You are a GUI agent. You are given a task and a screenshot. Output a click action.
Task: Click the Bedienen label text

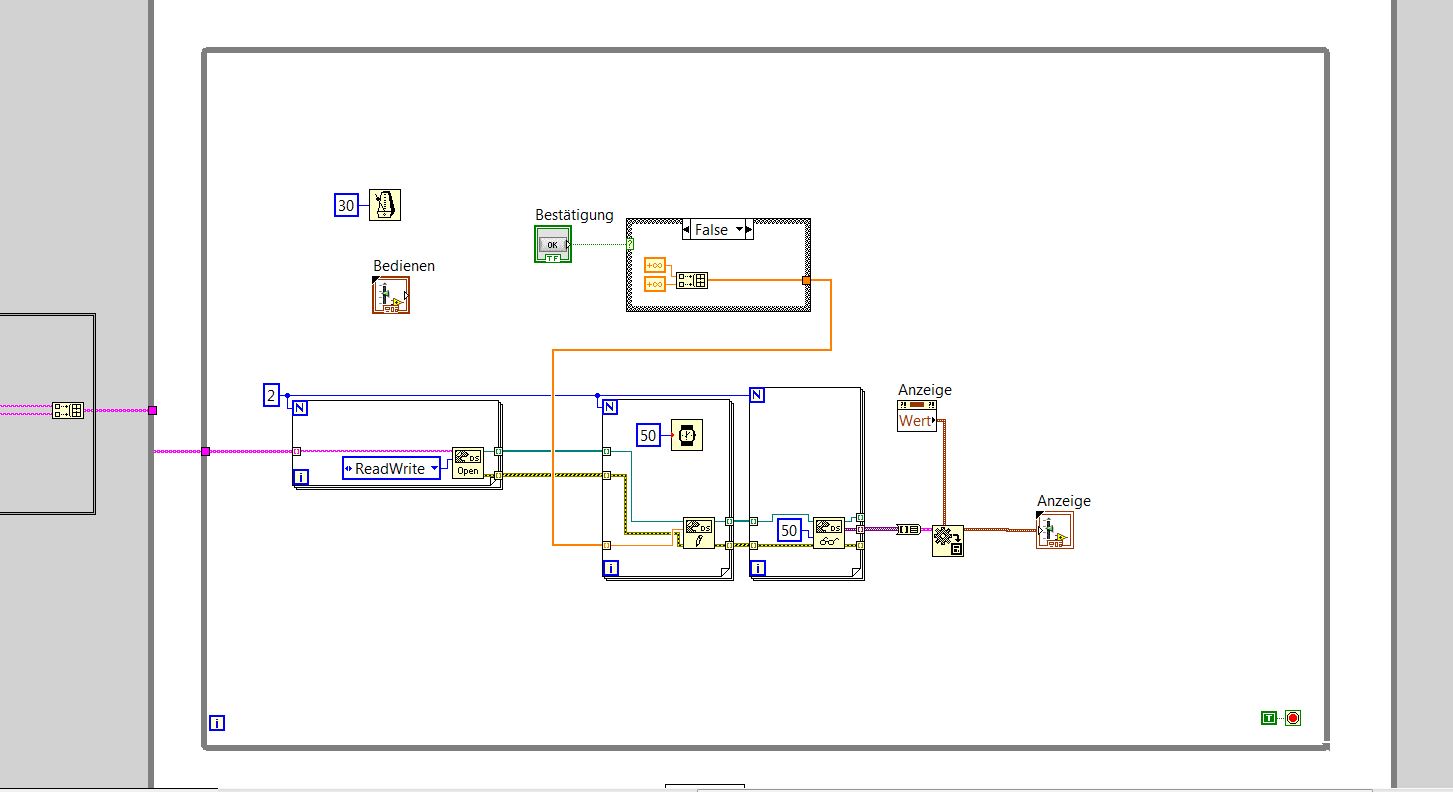404,266
